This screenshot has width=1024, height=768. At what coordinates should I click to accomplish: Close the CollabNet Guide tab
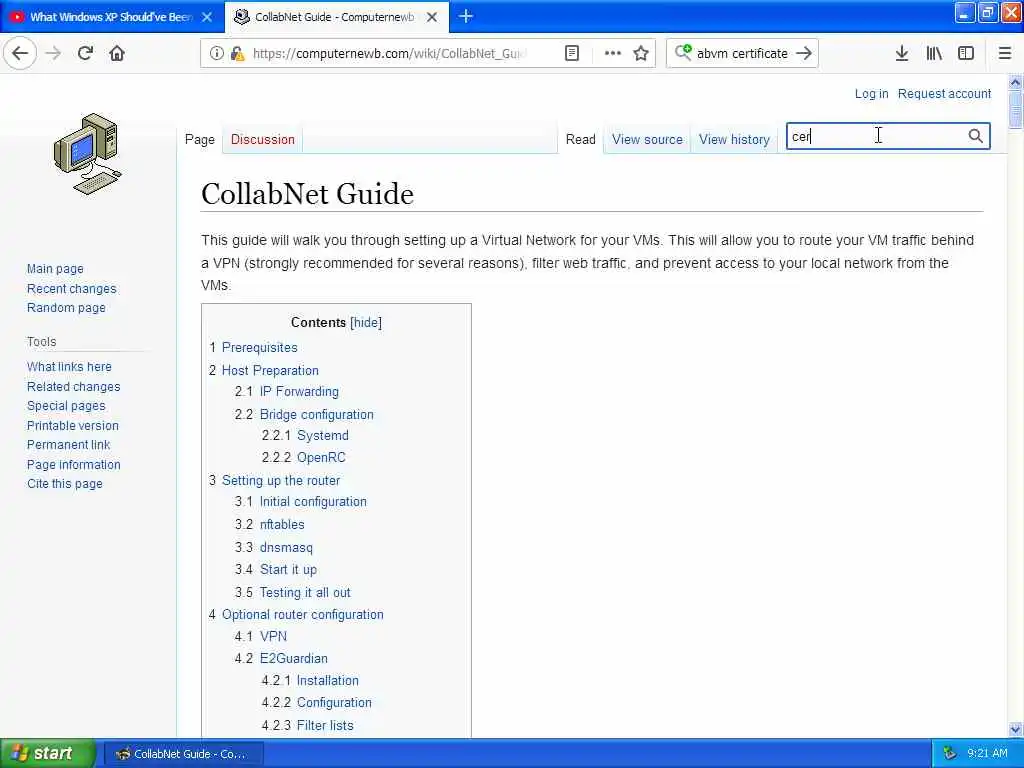(432, 17)
